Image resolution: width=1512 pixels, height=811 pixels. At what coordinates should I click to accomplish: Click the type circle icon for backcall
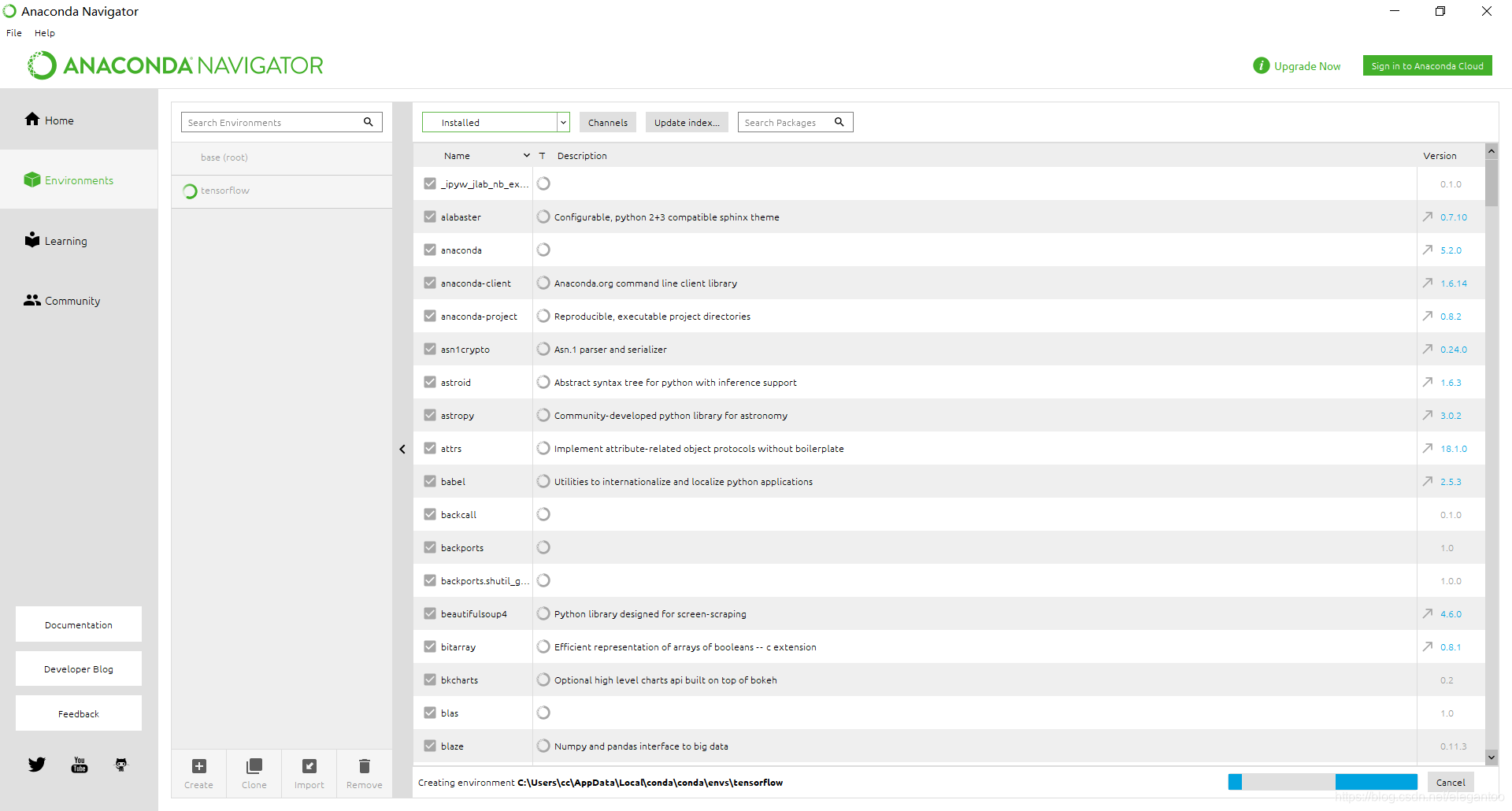pos(543,514)
